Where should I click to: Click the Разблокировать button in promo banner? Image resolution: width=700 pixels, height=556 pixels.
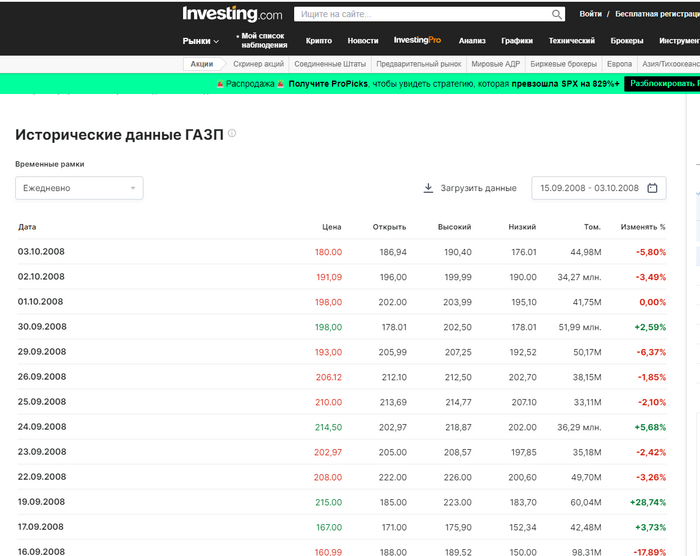tap(661, 84)
